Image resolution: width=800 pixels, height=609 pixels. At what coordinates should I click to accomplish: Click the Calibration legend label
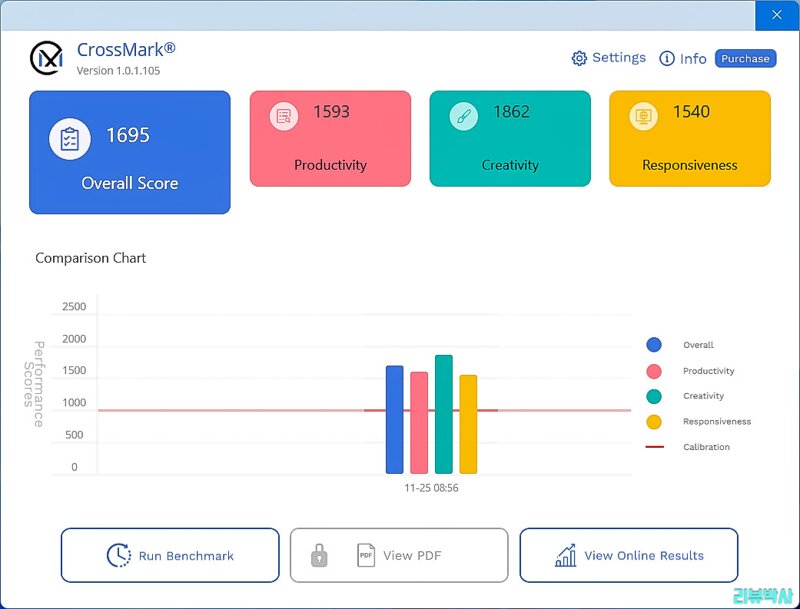(x=707, y=447)
